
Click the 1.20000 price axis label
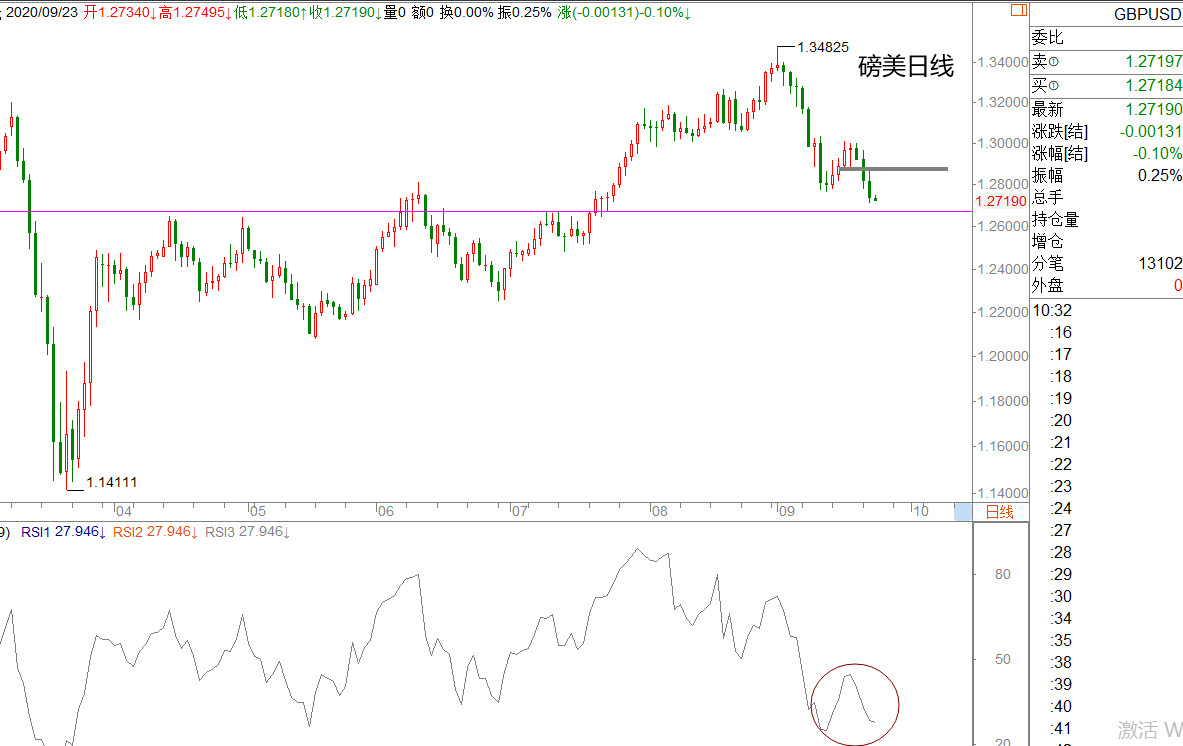(1003, 356)
